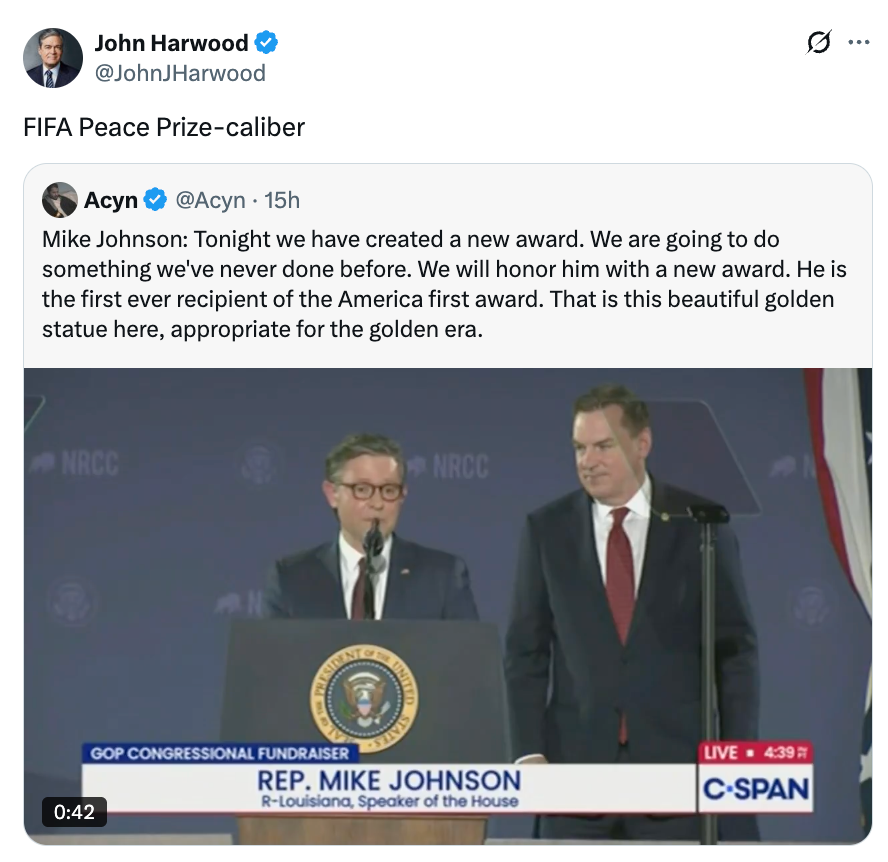Image resolution: width=888 pixels, height=862 pixels.
Task: Click the 0:42 video duration badge
Action: point(74,812)
